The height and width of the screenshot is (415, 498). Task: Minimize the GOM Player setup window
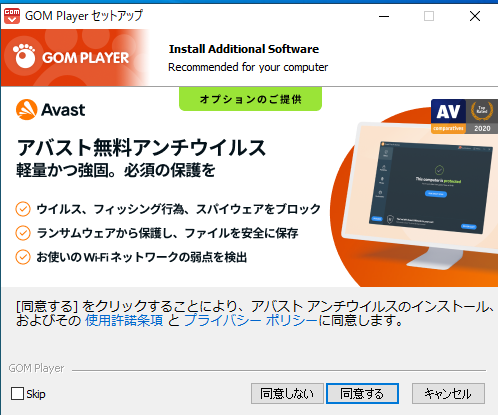tap(384, 16)
